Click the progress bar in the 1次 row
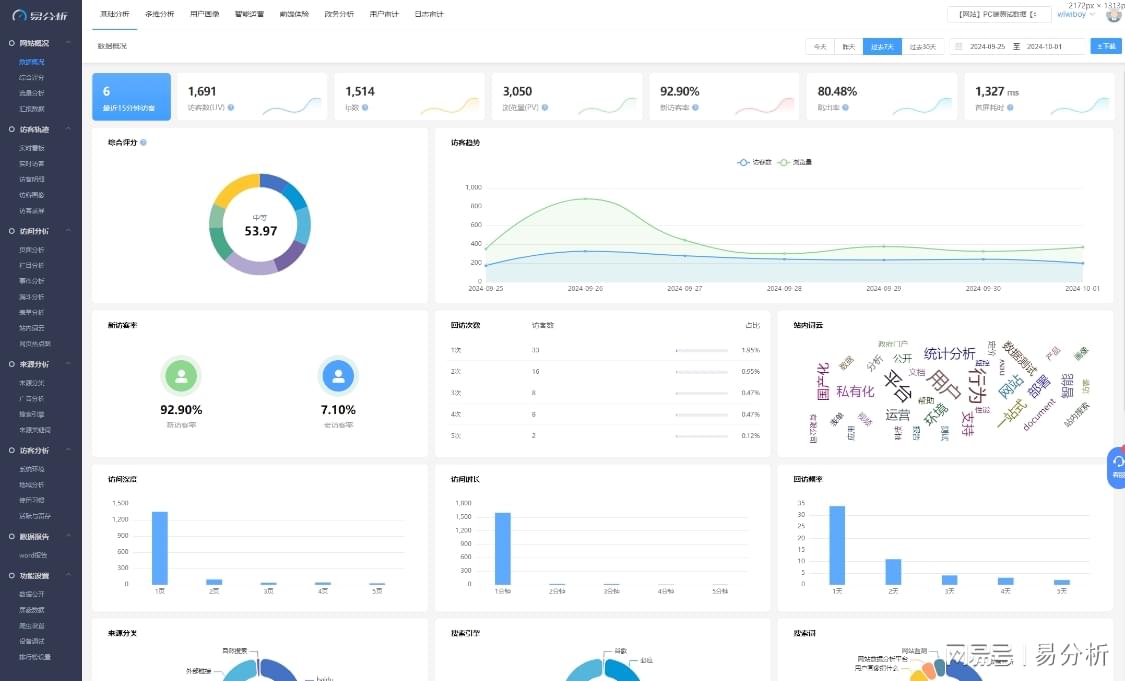1125x681 pixels. pyautogui.click(x=702, y=350)
